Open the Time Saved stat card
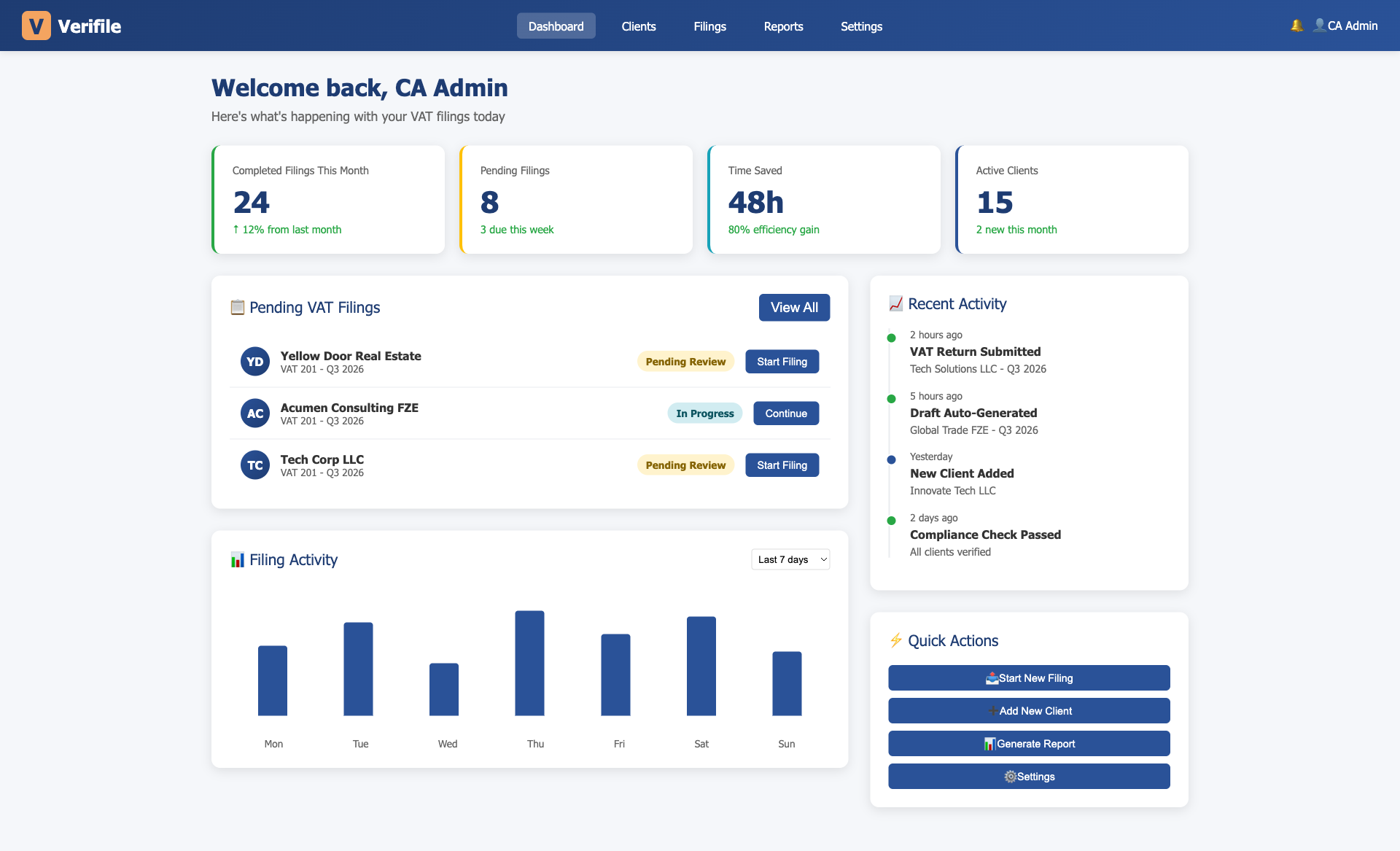This screenshot has width=1400, height=851. pos(824,200)
